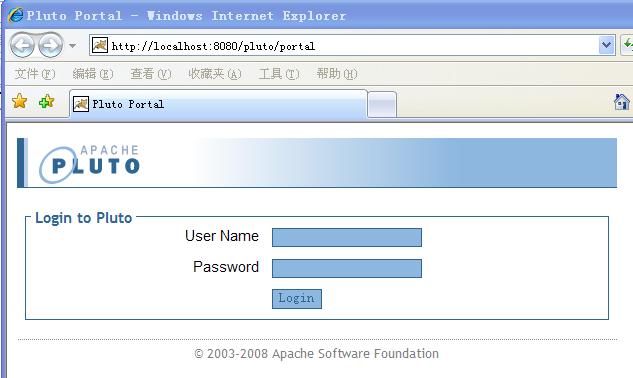Click the page favicon in address bar
Viewport: 633px width, 378px height.
click(x=100, y=45)
